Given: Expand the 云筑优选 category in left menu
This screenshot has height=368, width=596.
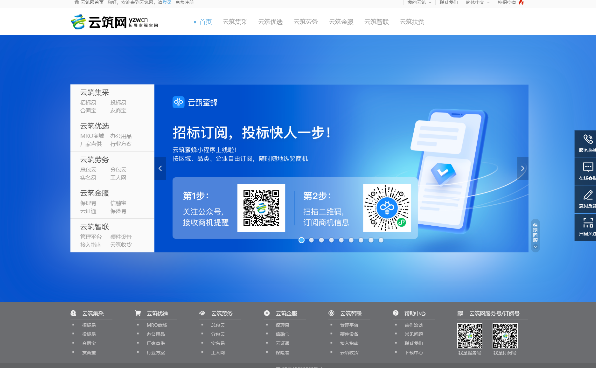Looking at the screenshot, I should 94,126.
